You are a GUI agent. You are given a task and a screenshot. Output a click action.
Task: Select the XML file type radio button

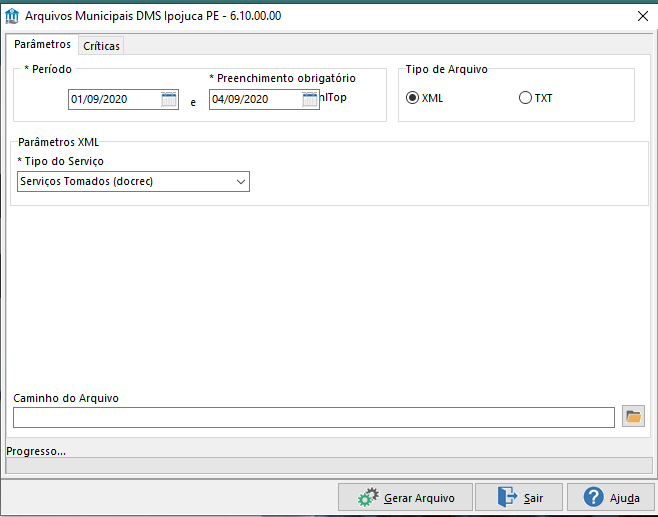point(413,98)
